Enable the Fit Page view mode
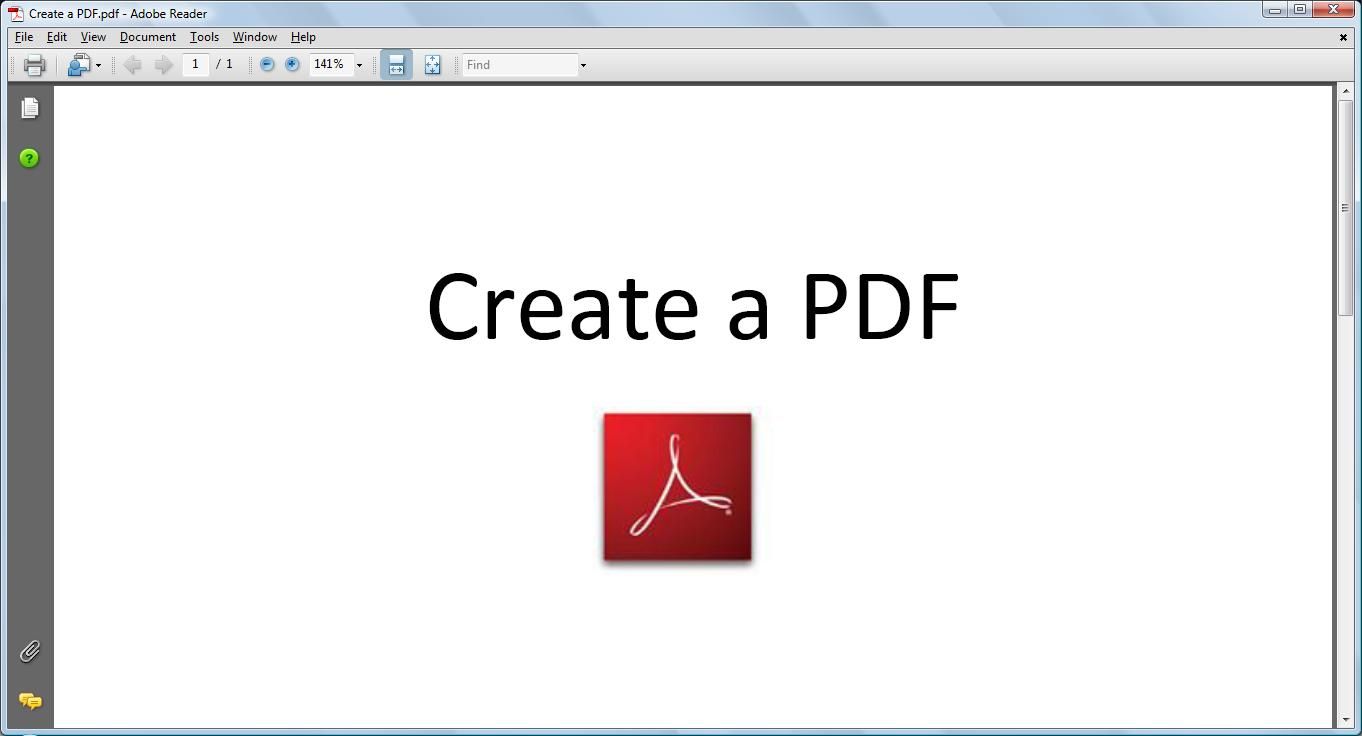 tap(432, 64)
